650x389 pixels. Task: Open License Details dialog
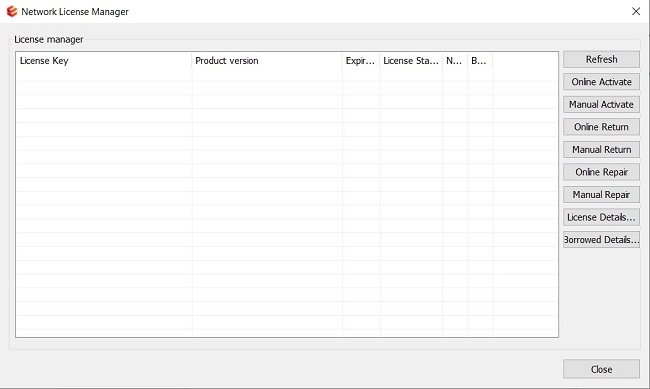tap(601, 217)
